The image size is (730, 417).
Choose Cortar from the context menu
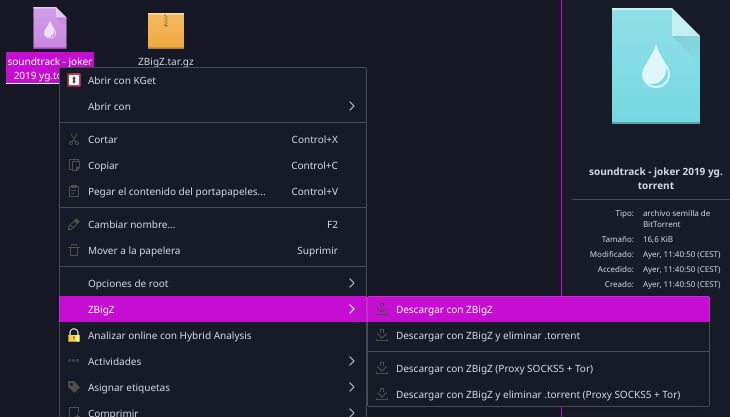[x=213, y=139]
